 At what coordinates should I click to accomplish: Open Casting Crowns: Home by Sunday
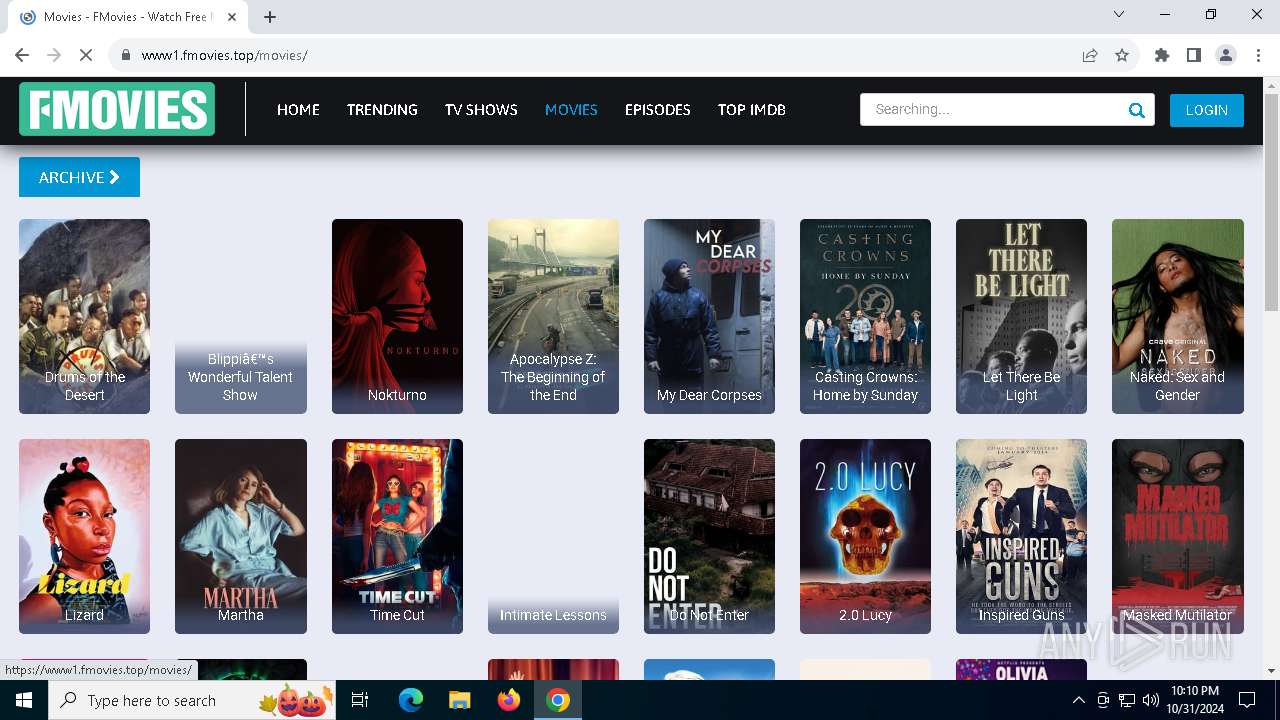tap(865, 316)
